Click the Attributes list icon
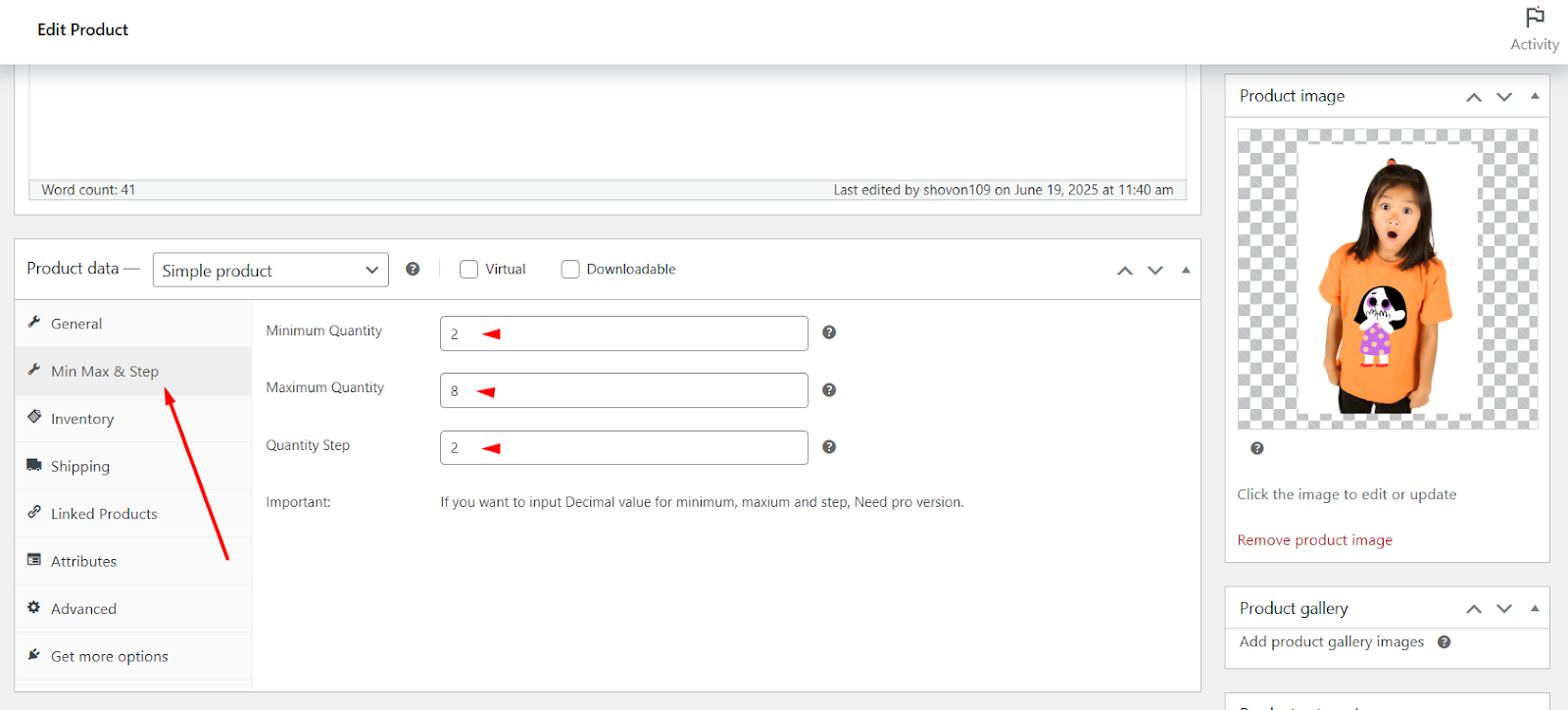The height and width of the screenshot is (710, 1568). click(34, 560)
